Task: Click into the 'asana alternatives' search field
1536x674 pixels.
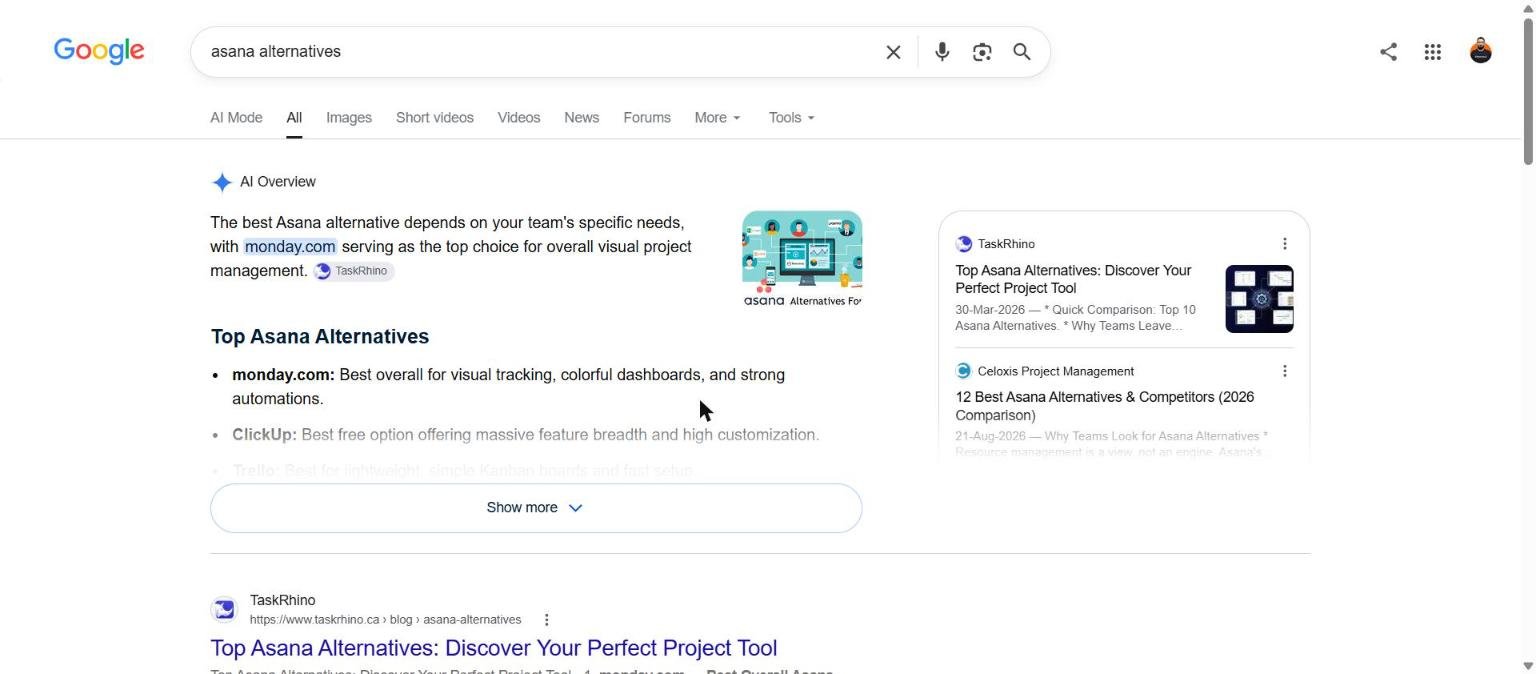Action: 540,52
